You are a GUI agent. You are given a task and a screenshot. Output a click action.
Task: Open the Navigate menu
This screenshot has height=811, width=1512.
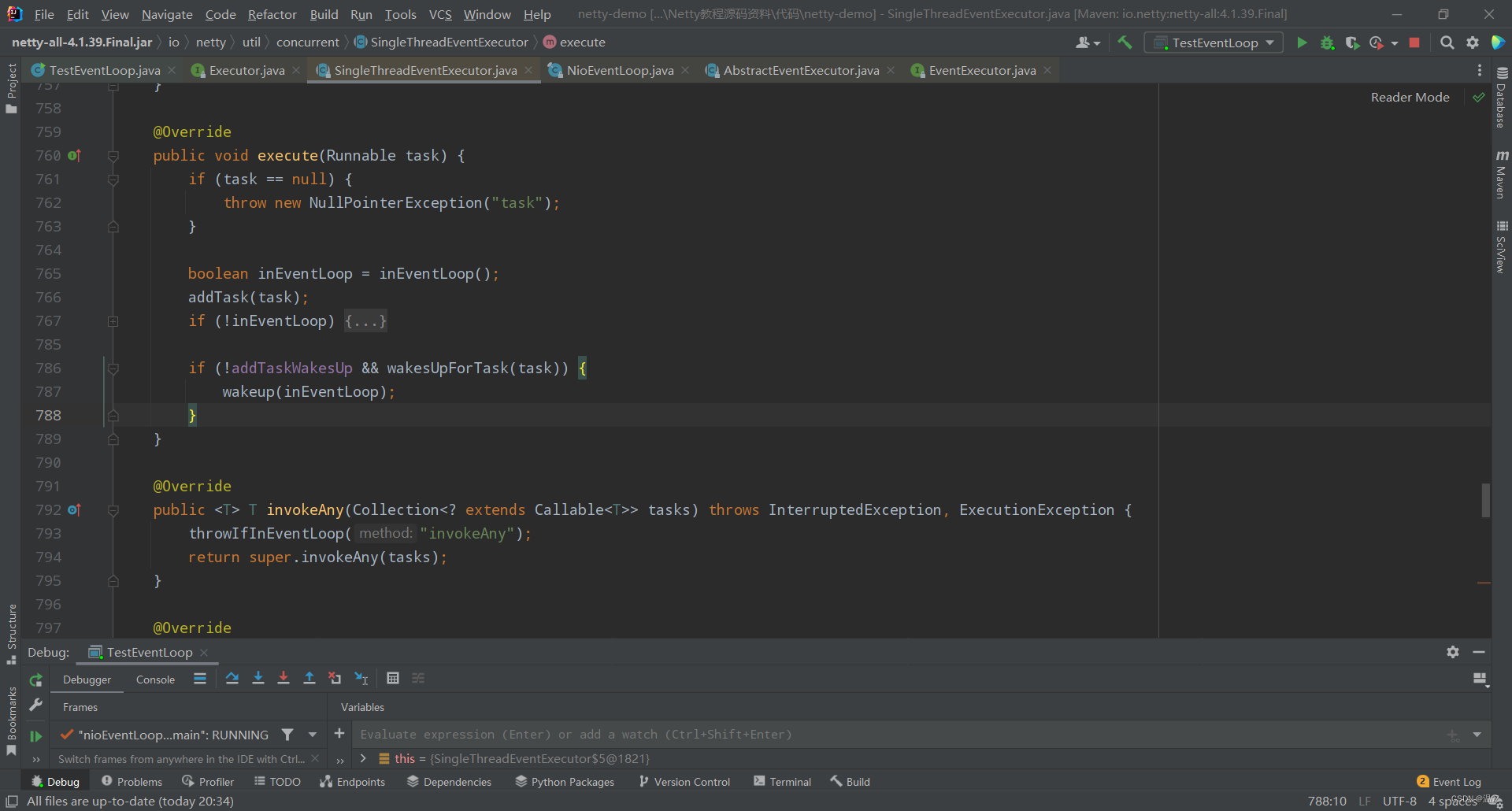click(x=167, y=14)
